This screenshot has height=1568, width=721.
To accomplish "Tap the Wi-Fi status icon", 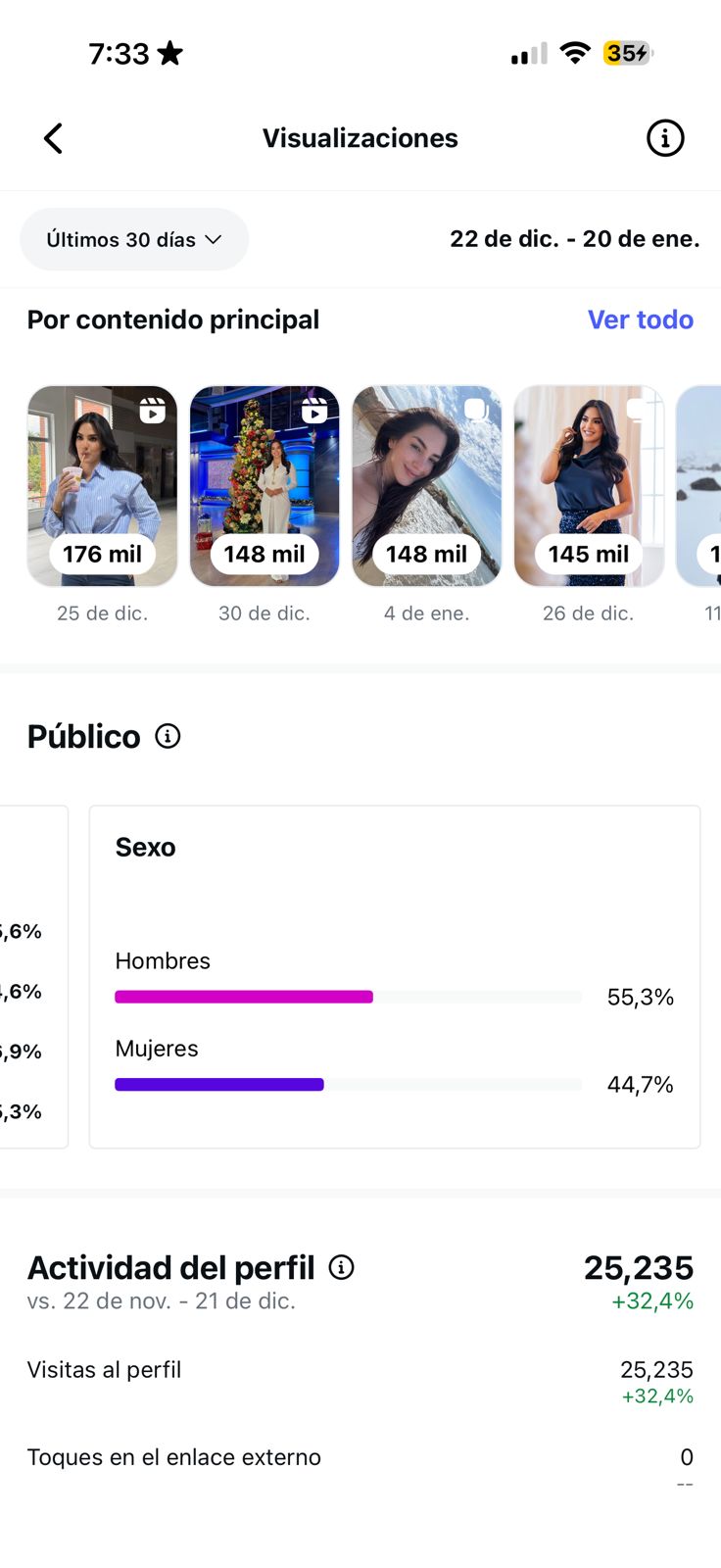I will pyautogui.click(x=575, y=53).
